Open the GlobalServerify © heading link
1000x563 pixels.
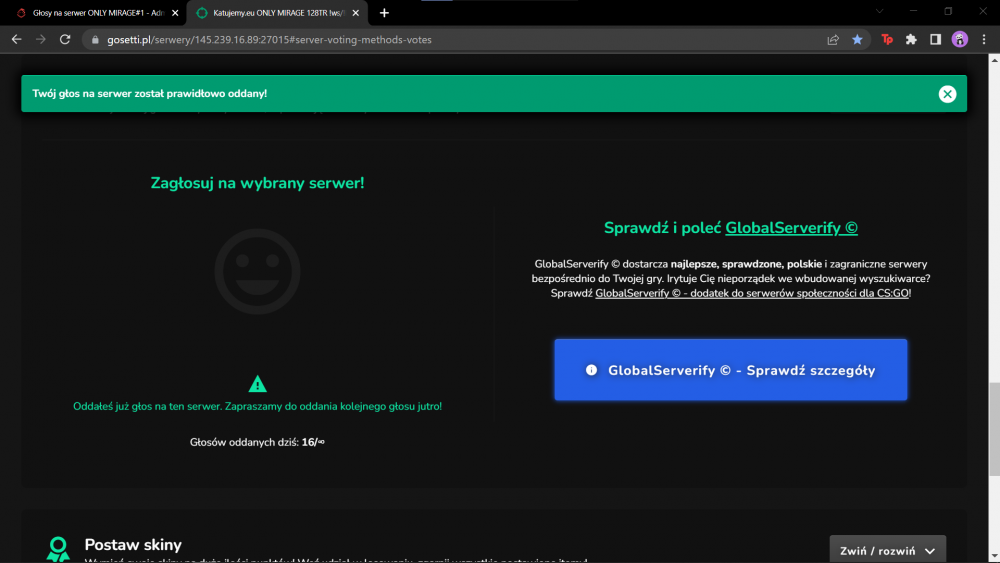pyautogui.click(x=791, y=228)
